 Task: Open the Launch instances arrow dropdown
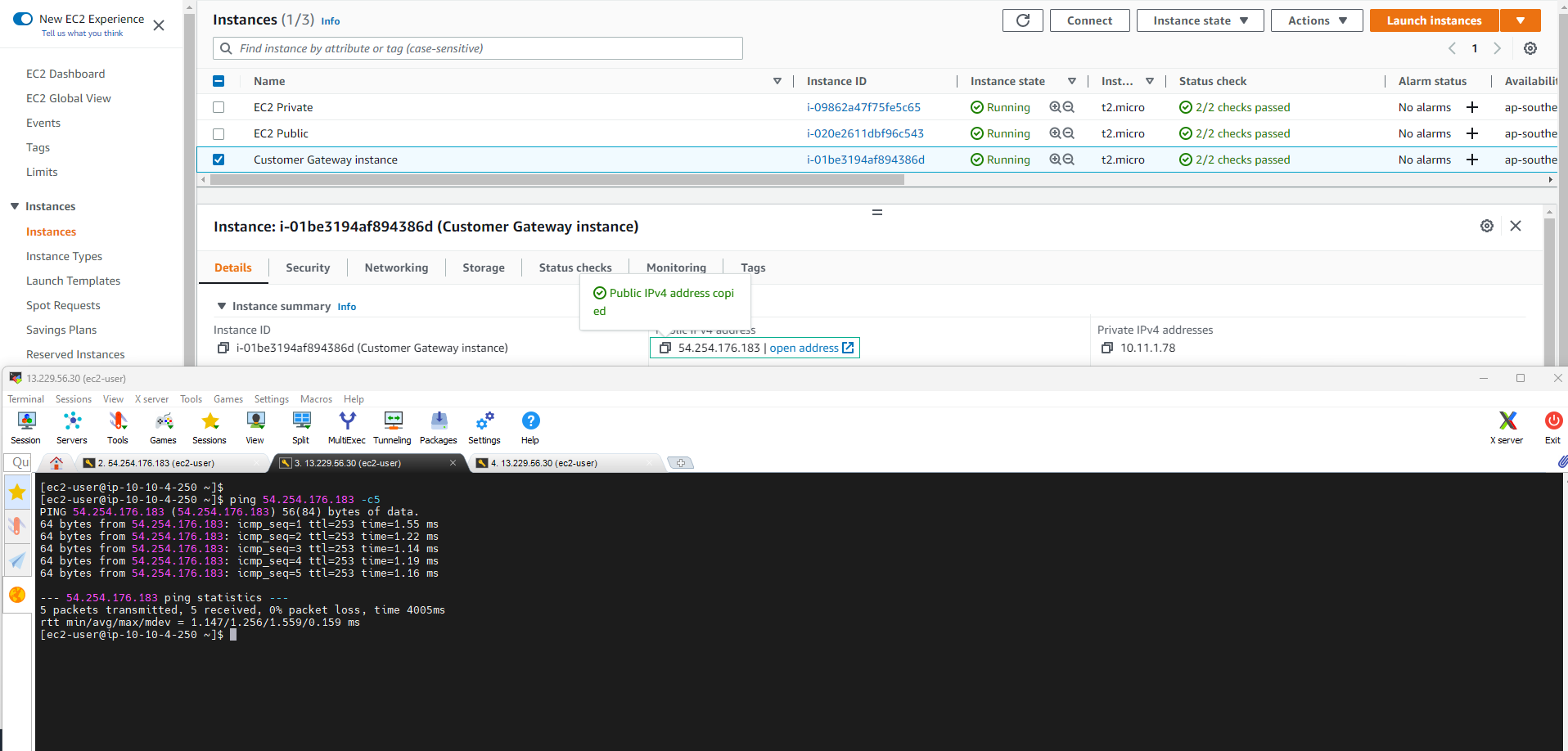[1521, 20]
